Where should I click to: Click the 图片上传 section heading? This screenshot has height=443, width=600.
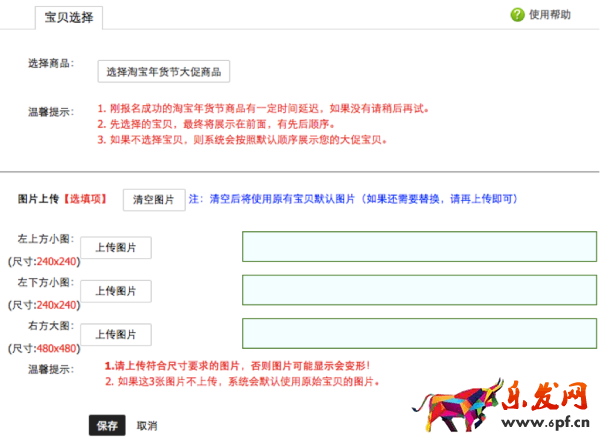[x=39, y=199]
